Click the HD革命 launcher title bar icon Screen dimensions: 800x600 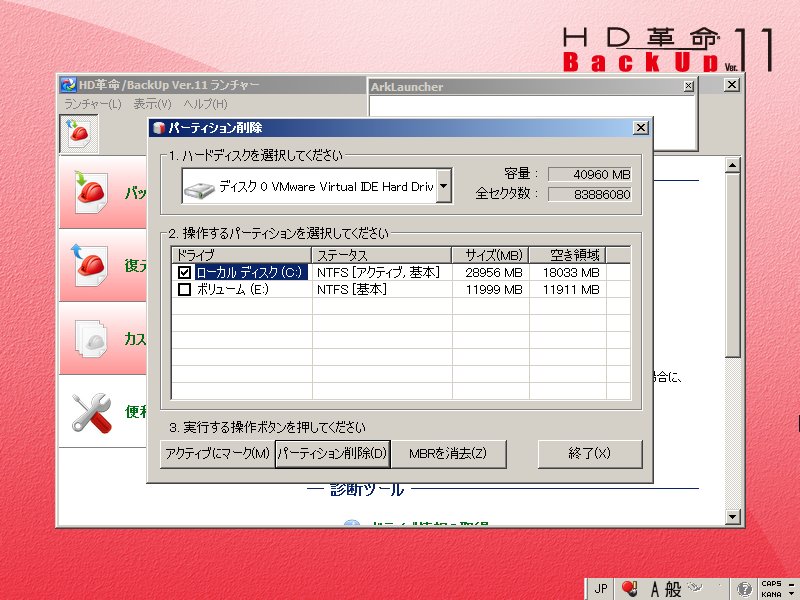[68, 85]
